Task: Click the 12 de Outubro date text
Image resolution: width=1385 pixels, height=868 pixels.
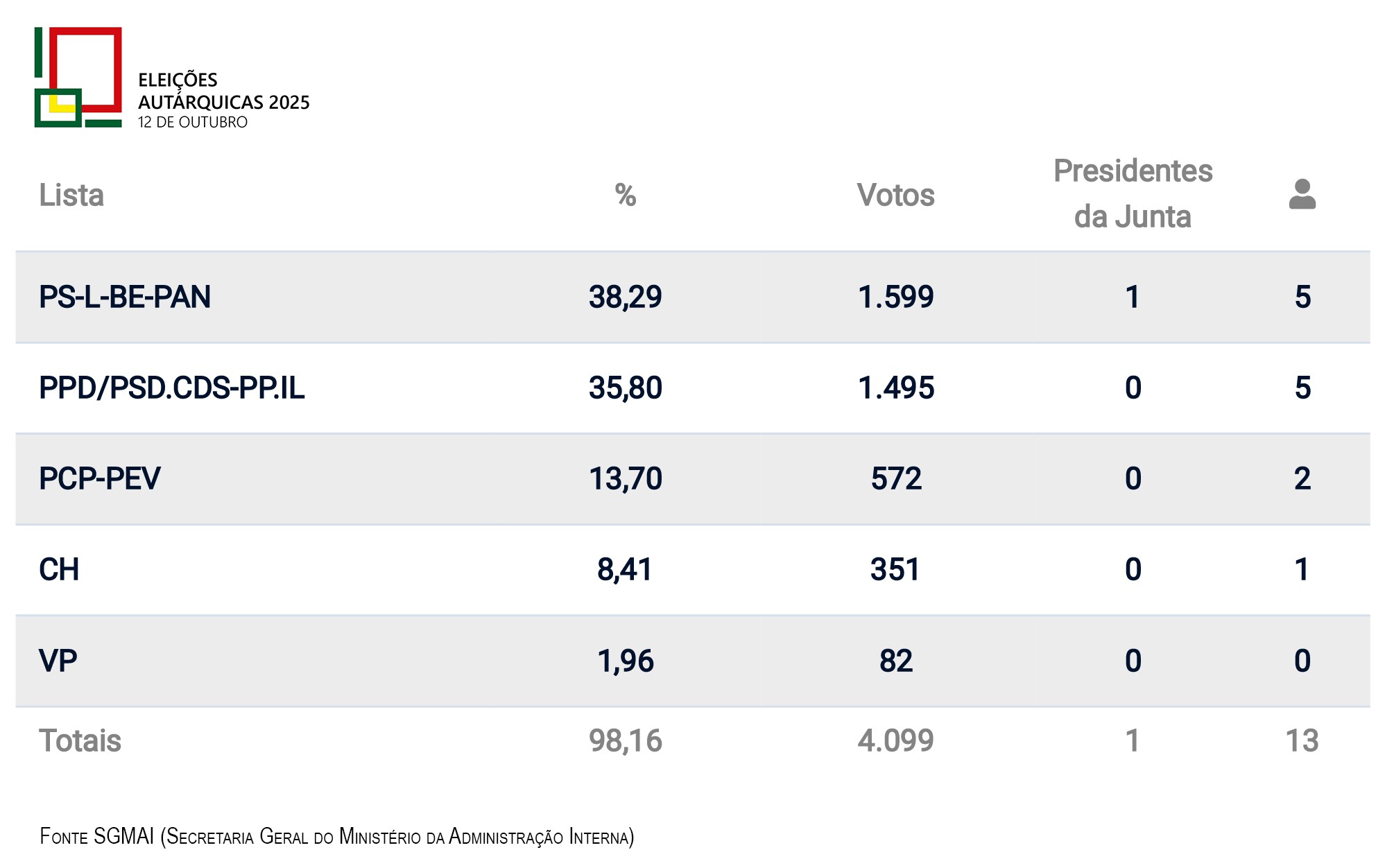Action: click(192, 123)
